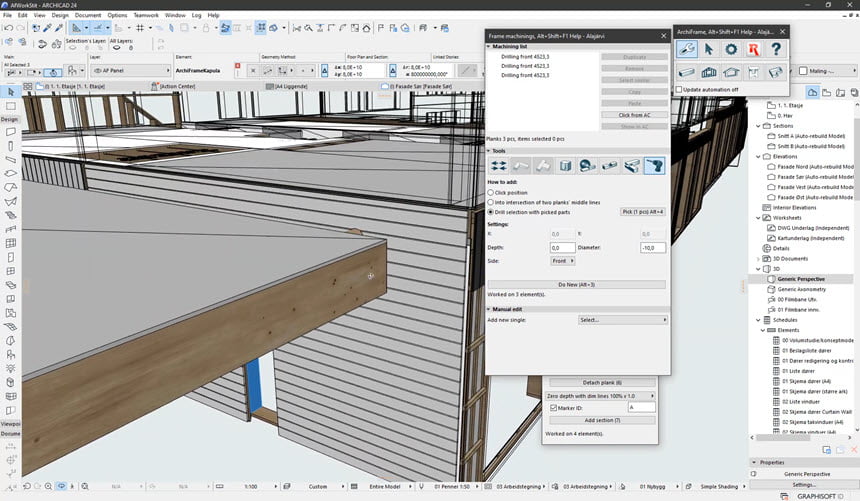The image size is (860, 501).
Task: Select the wall frame tool in ArchiFrame
Action: 709,72
